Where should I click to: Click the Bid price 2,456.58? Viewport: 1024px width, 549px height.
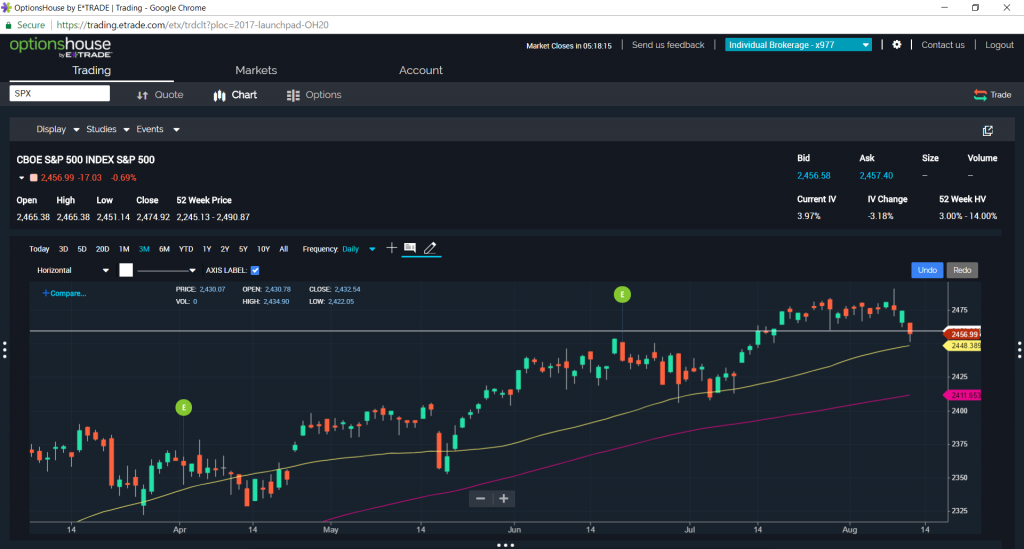(x=814, y=176)
